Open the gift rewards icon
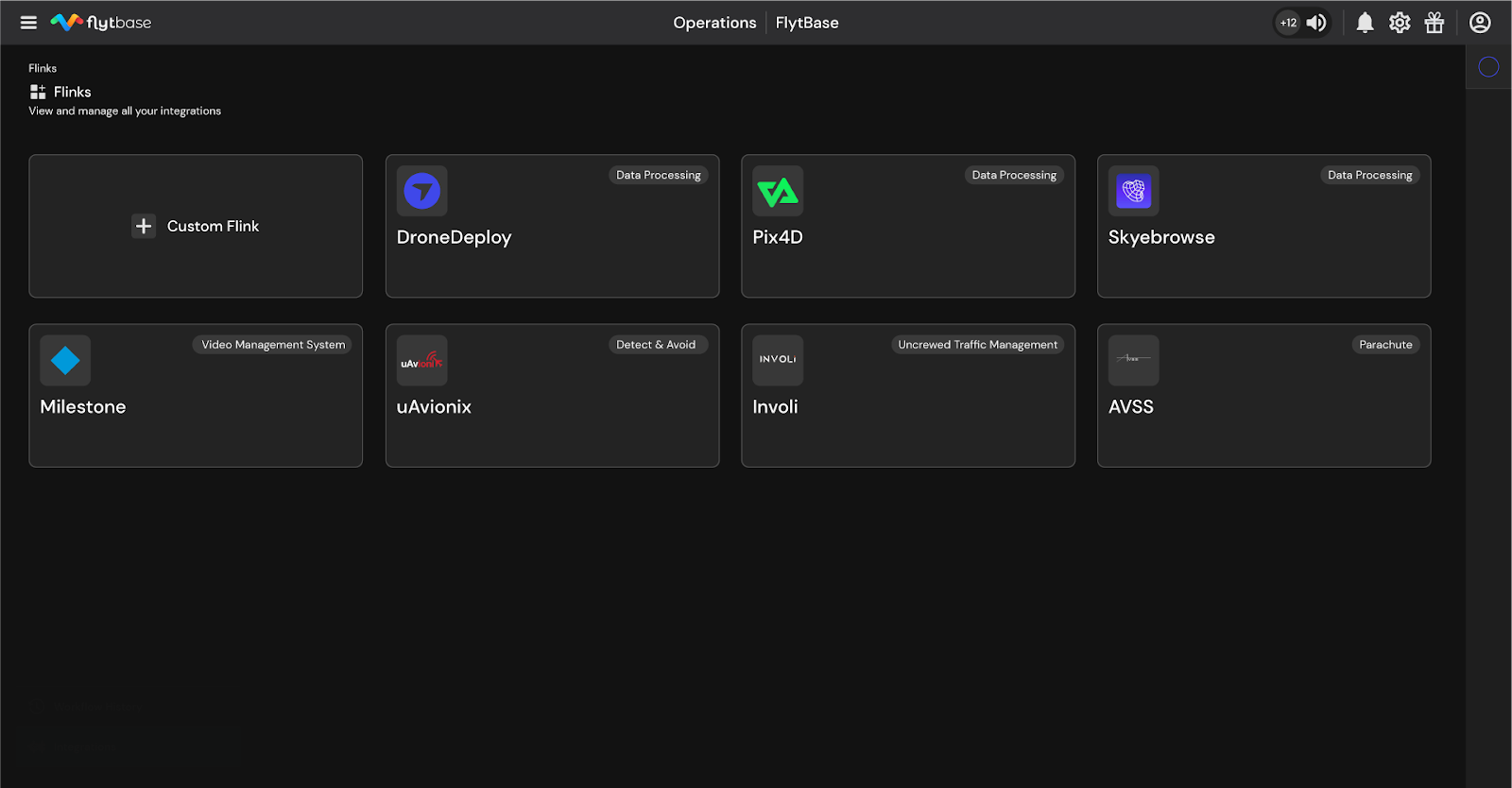The width and height of the screenshot is (1512, 788). [1435, 23]
